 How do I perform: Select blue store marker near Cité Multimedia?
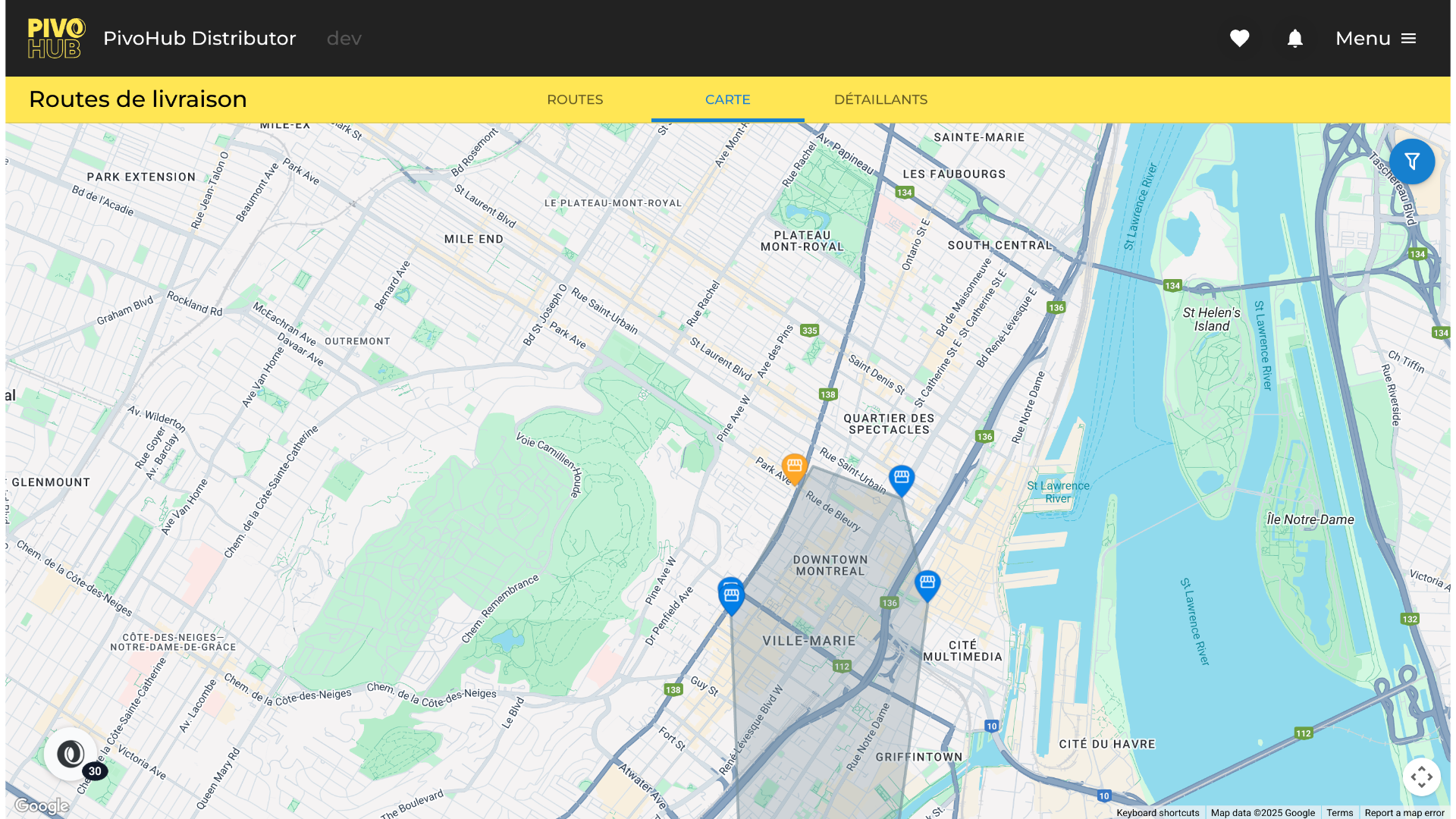click(x=927, y=584)
